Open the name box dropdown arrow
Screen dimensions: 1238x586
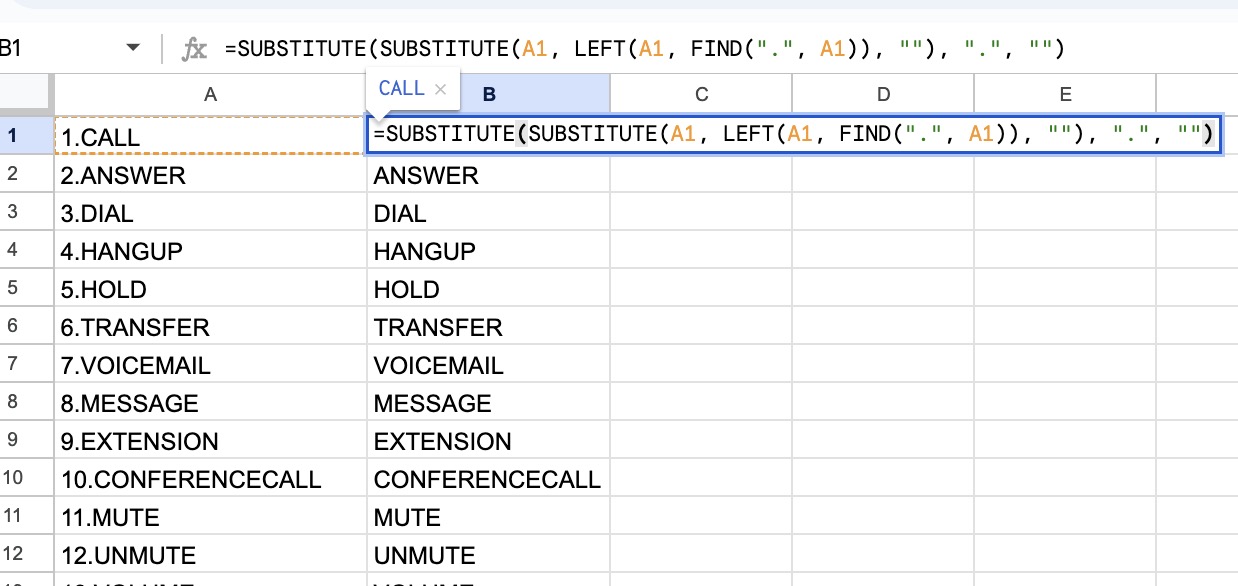pyautogui.click(x=133, y=49)
